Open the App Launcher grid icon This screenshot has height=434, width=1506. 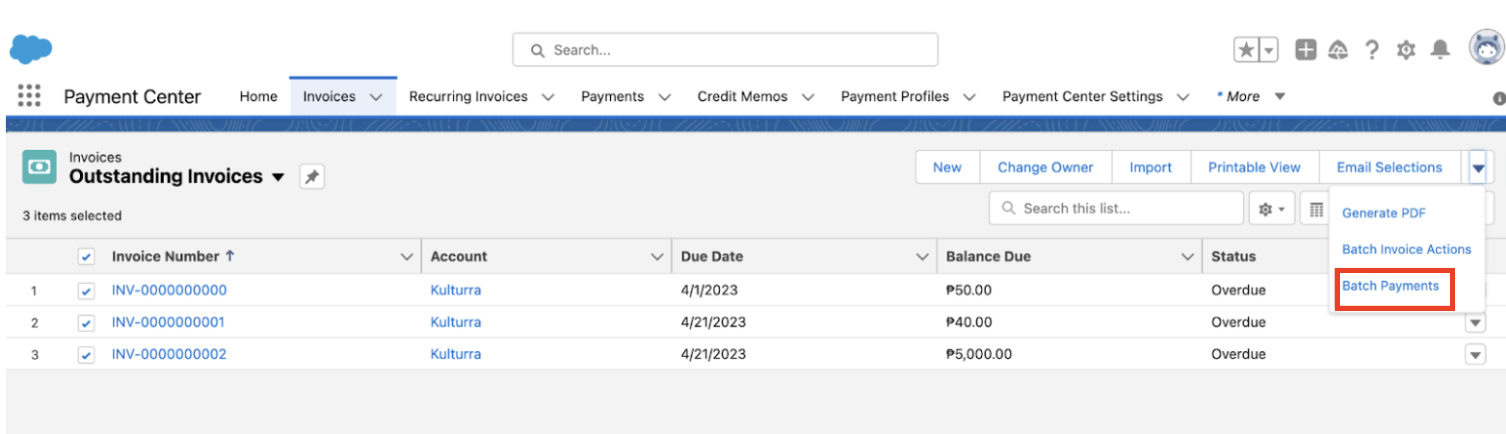click(29, 96)
